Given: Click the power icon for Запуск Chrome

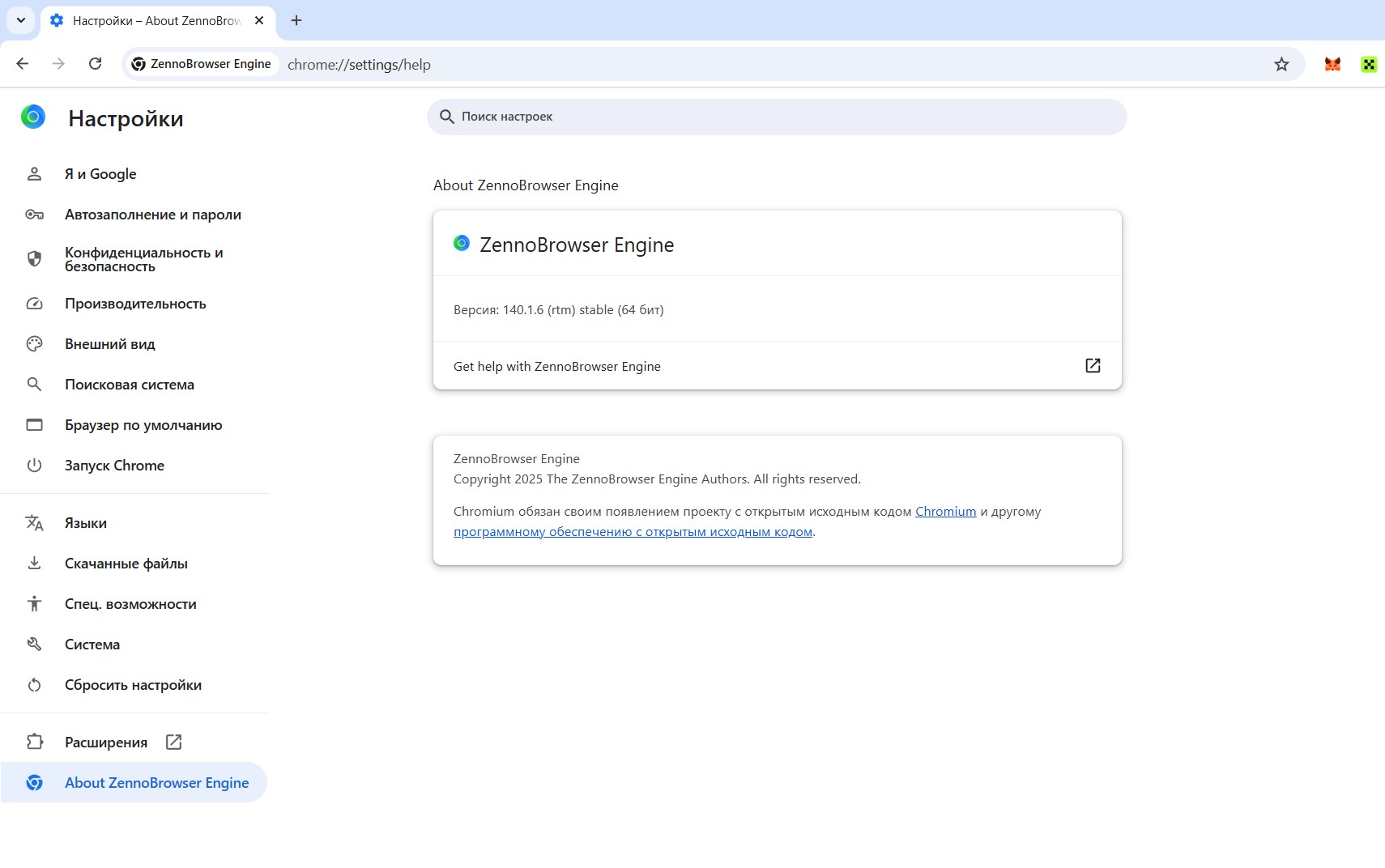Looking at the screenshot, I should (x=34, y=466).
